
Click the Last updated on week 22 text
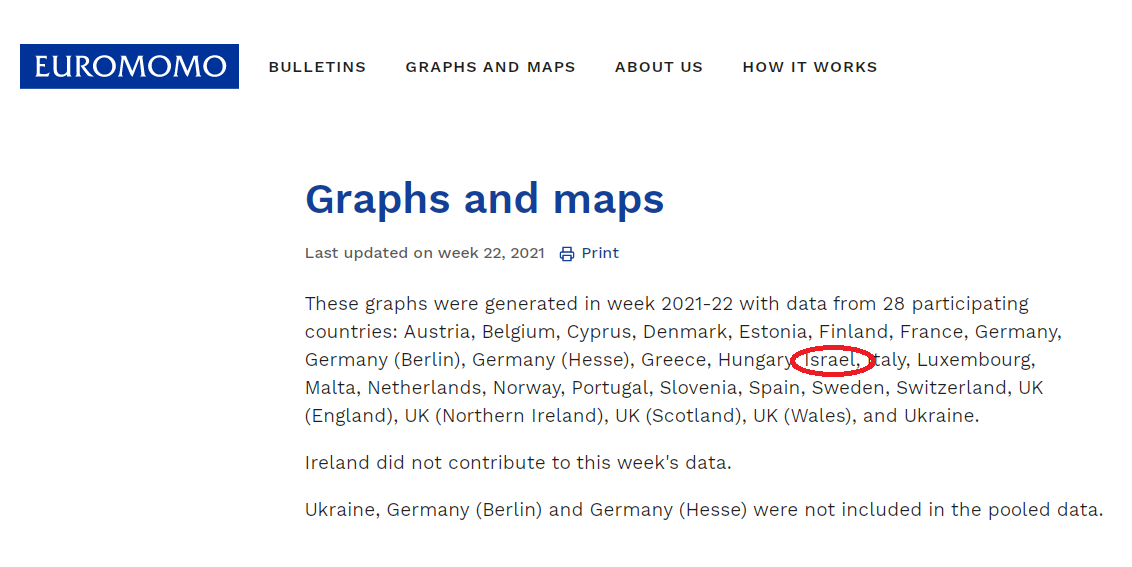(424, 253)
